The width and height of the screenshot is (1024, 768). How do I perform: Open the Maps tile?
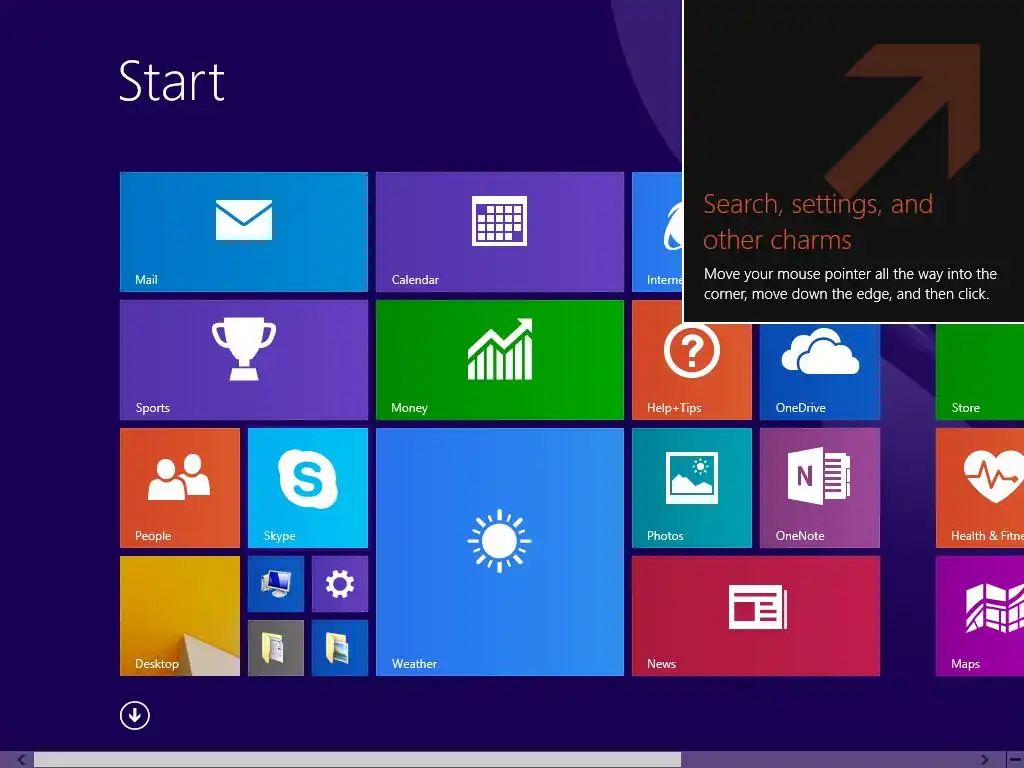click(980, 616)
